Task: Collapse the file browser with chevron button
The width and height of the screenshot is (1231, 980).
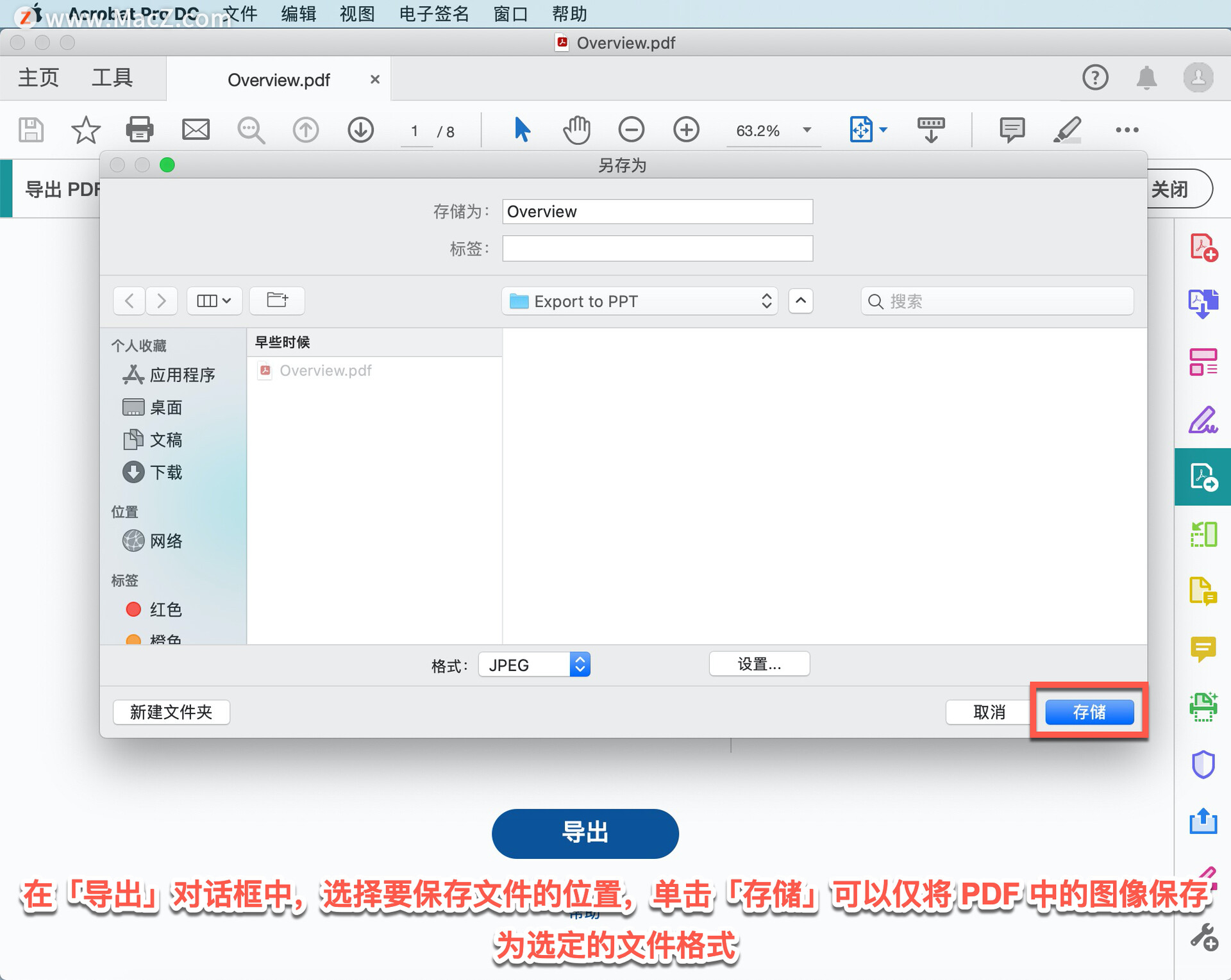Action: [800, 301]
